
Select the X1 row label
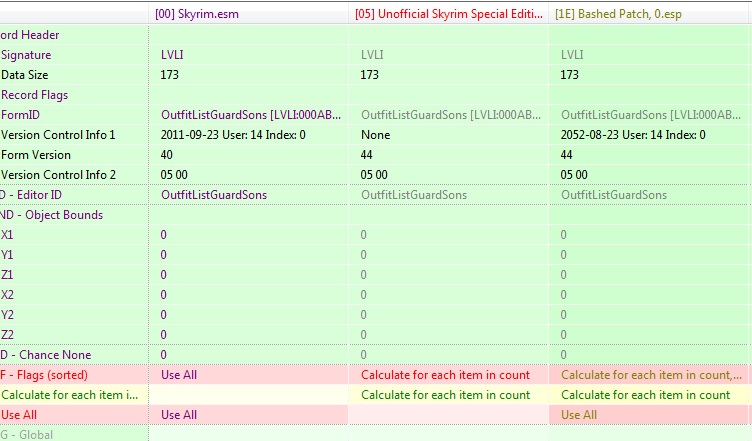point(7,235)
